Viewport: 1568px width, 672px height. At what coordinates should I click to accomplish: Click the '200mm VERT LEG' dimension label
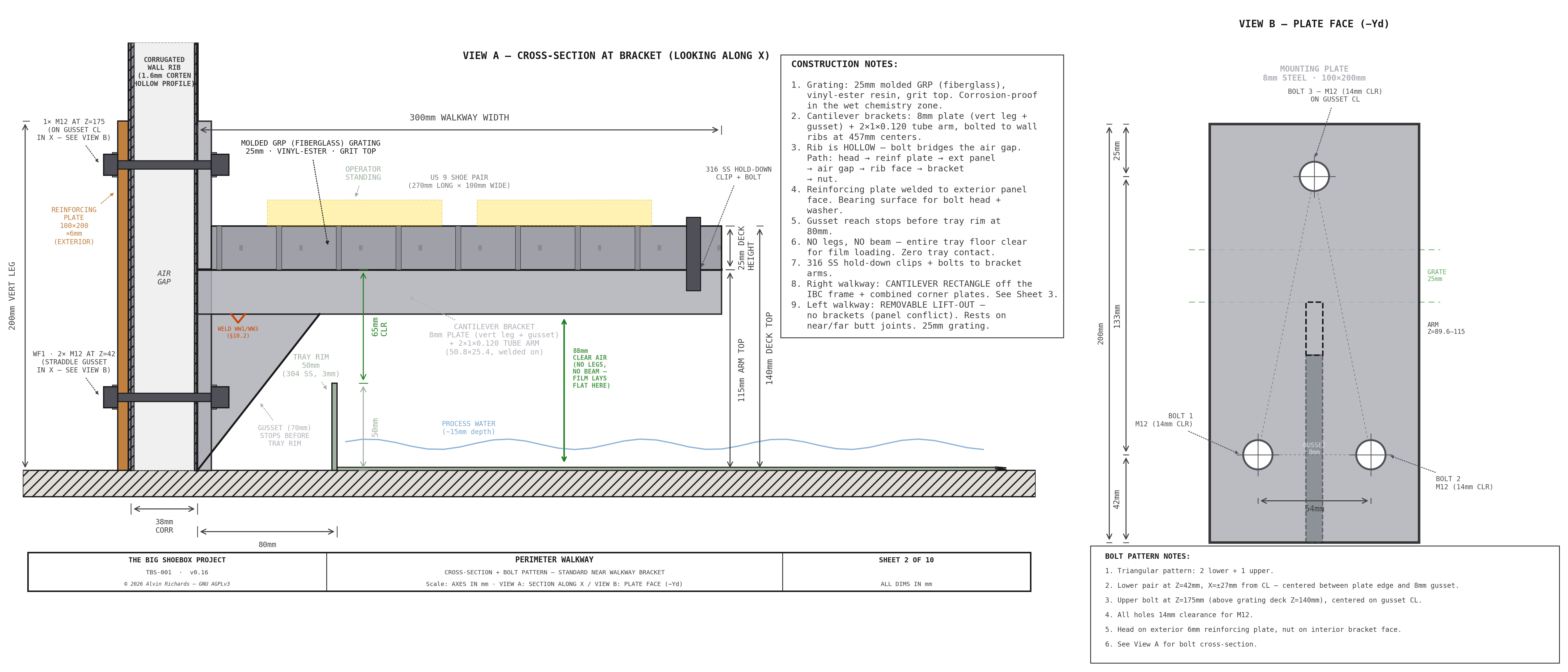12,296
